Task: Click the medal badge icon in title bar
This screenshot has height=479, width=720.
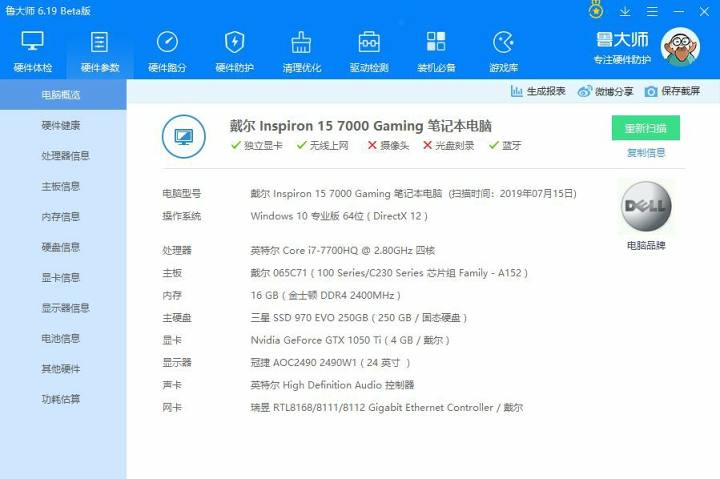Action: [x=596, y=10]
